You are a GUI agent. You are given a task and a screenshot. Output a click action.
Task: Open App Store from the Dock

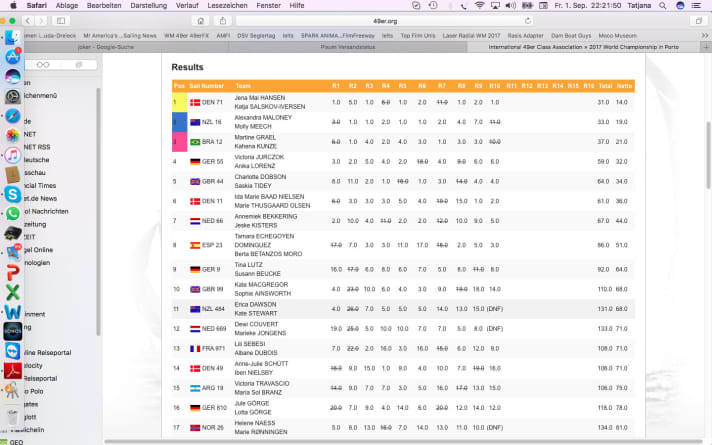tap(12, 56)
